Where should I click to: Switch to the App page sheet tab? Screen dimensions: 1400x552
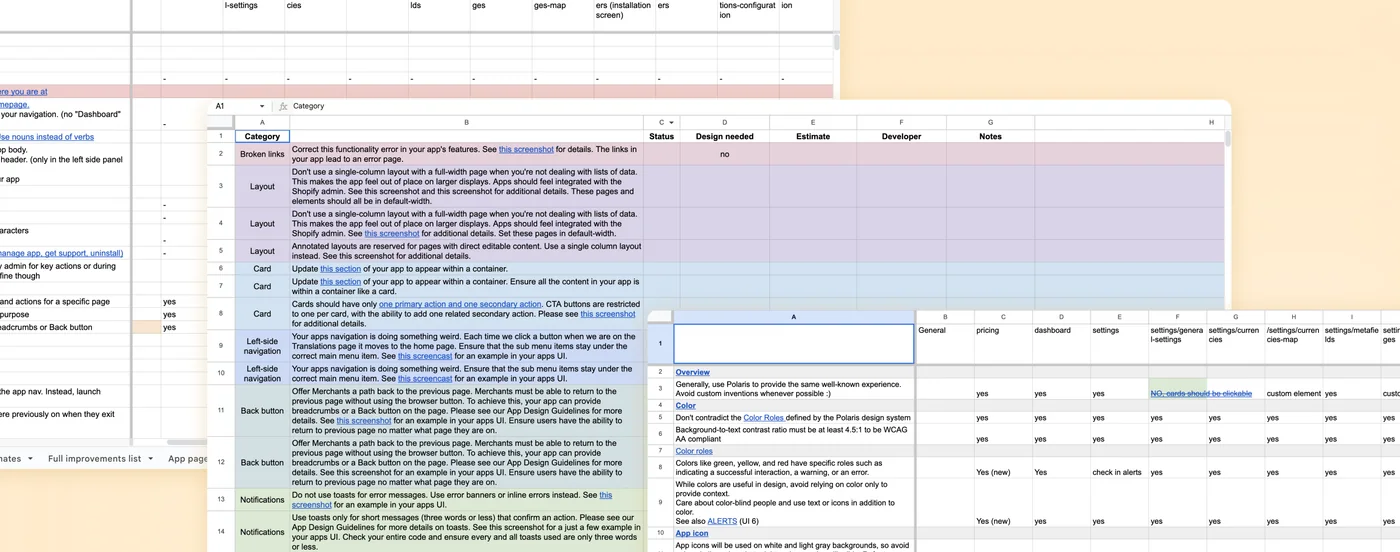(188, 458)
